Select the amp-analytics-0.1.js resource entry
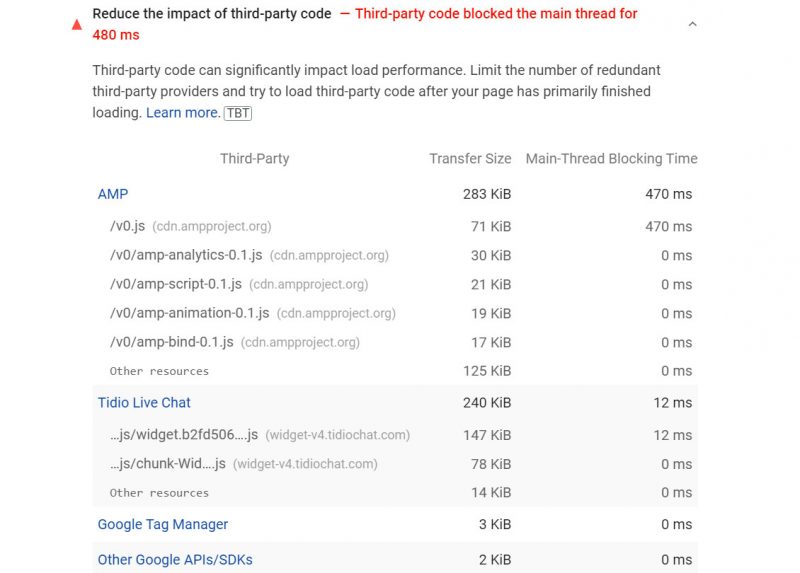Viewport: 800px width, 573px height. click(186, 256)
